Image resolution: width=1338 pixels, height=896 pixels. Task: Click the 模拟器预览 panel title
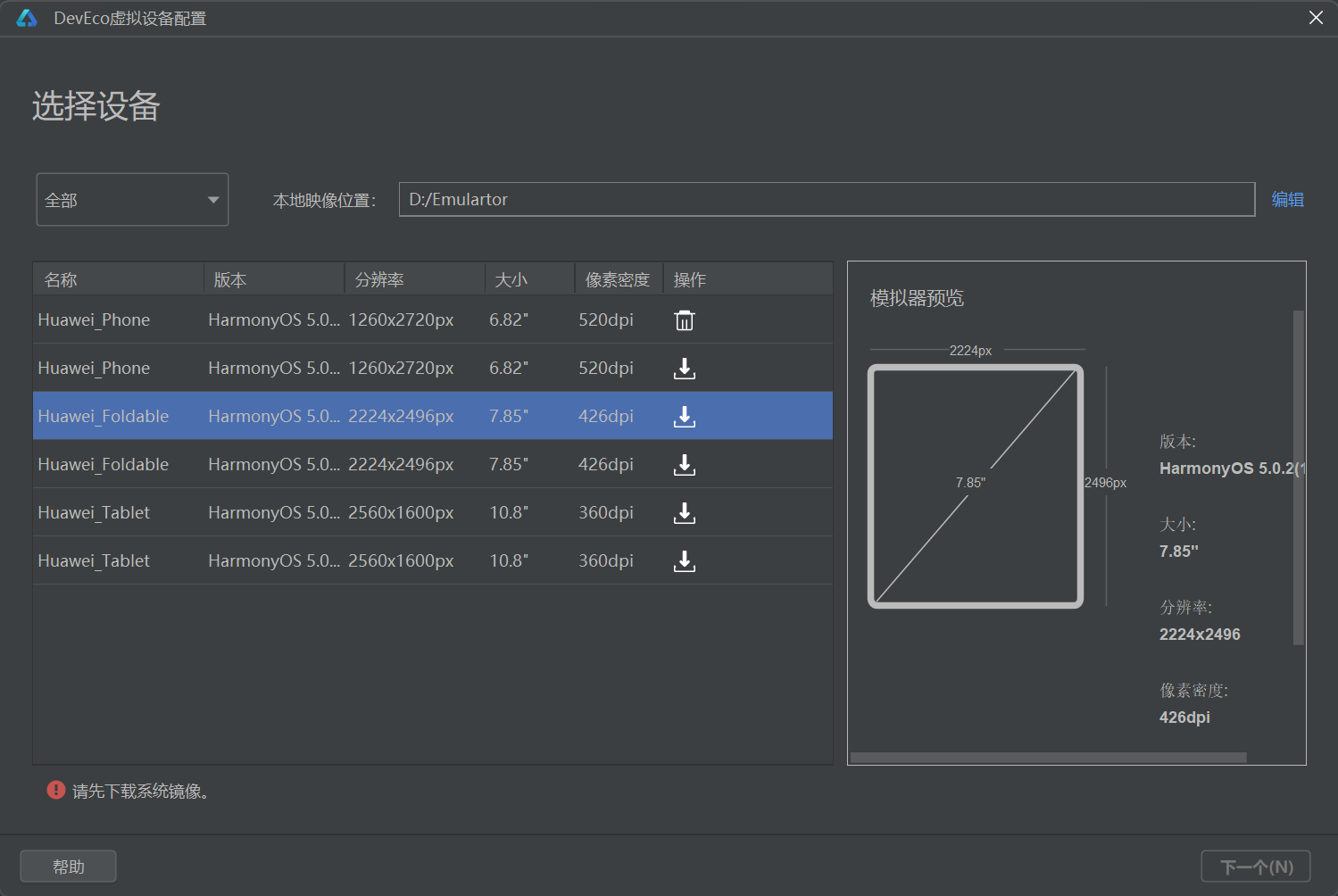(918, 298)
